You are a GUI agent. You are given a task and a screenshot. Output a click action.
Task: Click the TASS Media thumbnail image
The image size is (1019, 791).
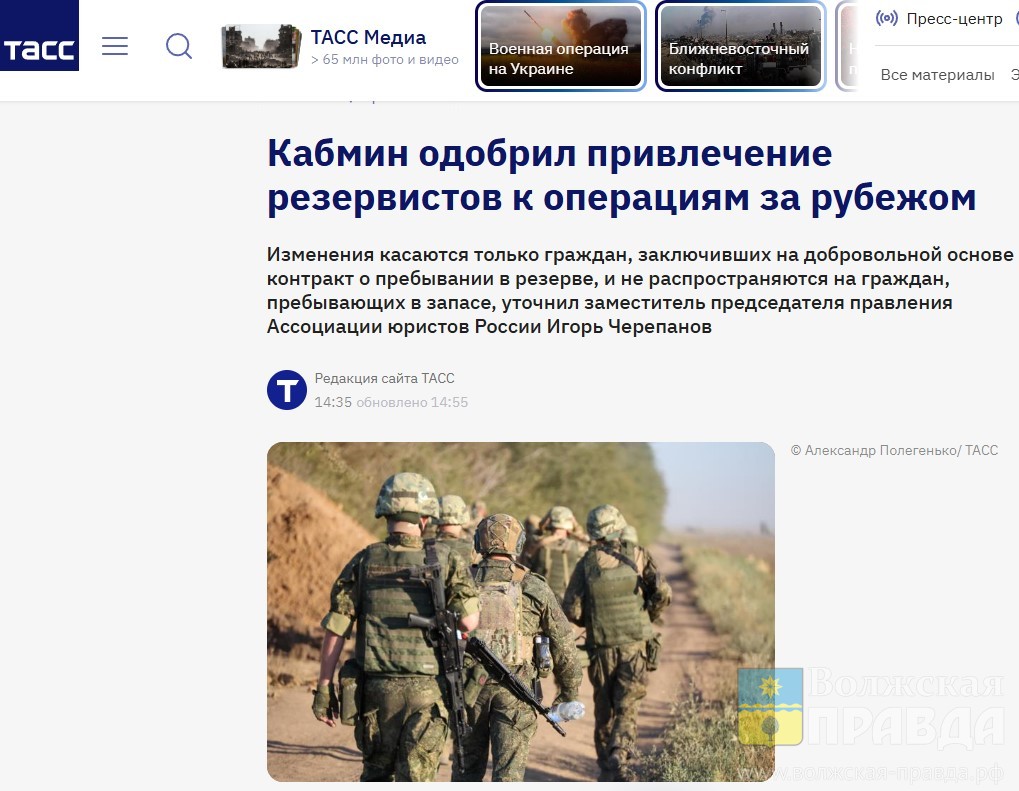point(261,46)
